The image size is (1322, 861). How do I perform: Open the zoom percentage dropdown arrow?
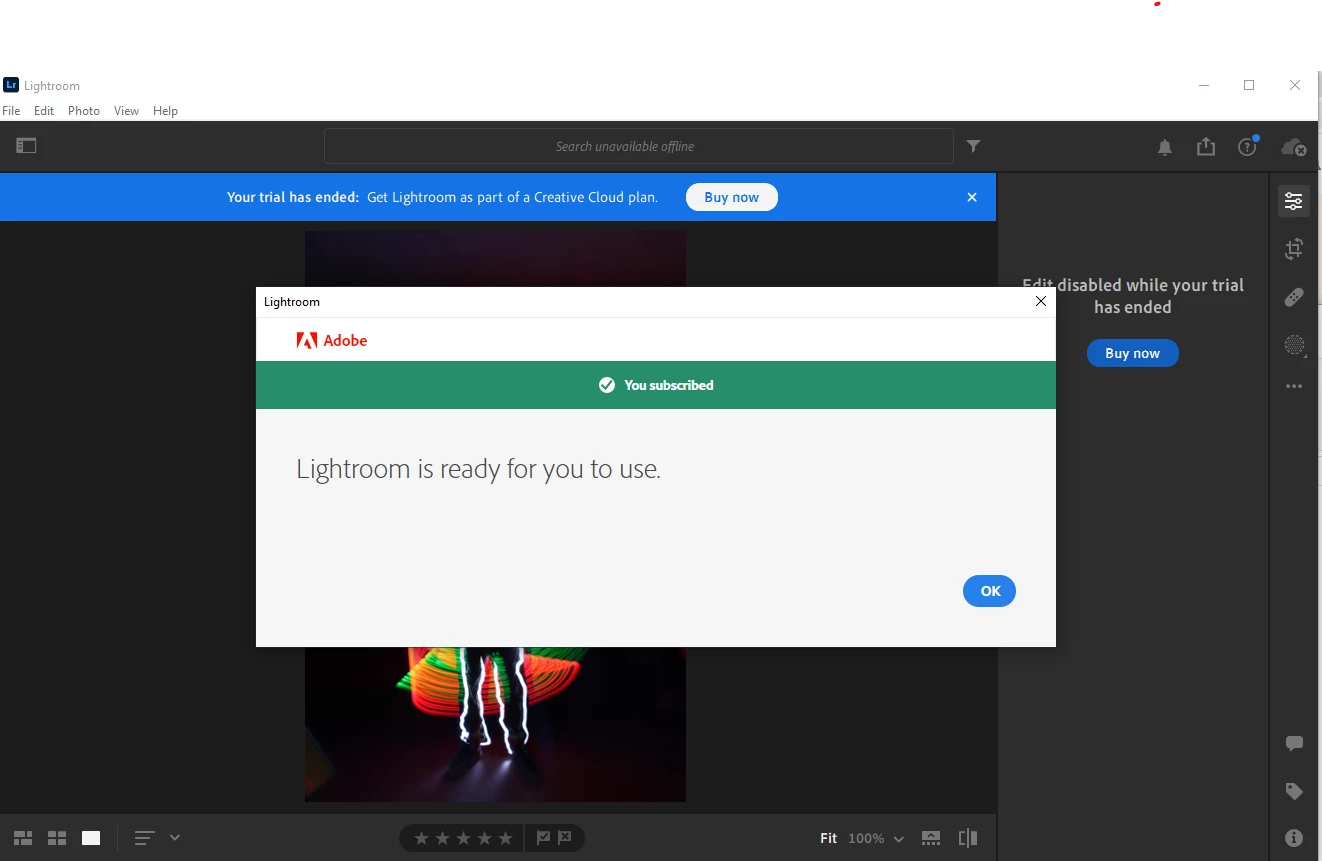pos(899,839)
